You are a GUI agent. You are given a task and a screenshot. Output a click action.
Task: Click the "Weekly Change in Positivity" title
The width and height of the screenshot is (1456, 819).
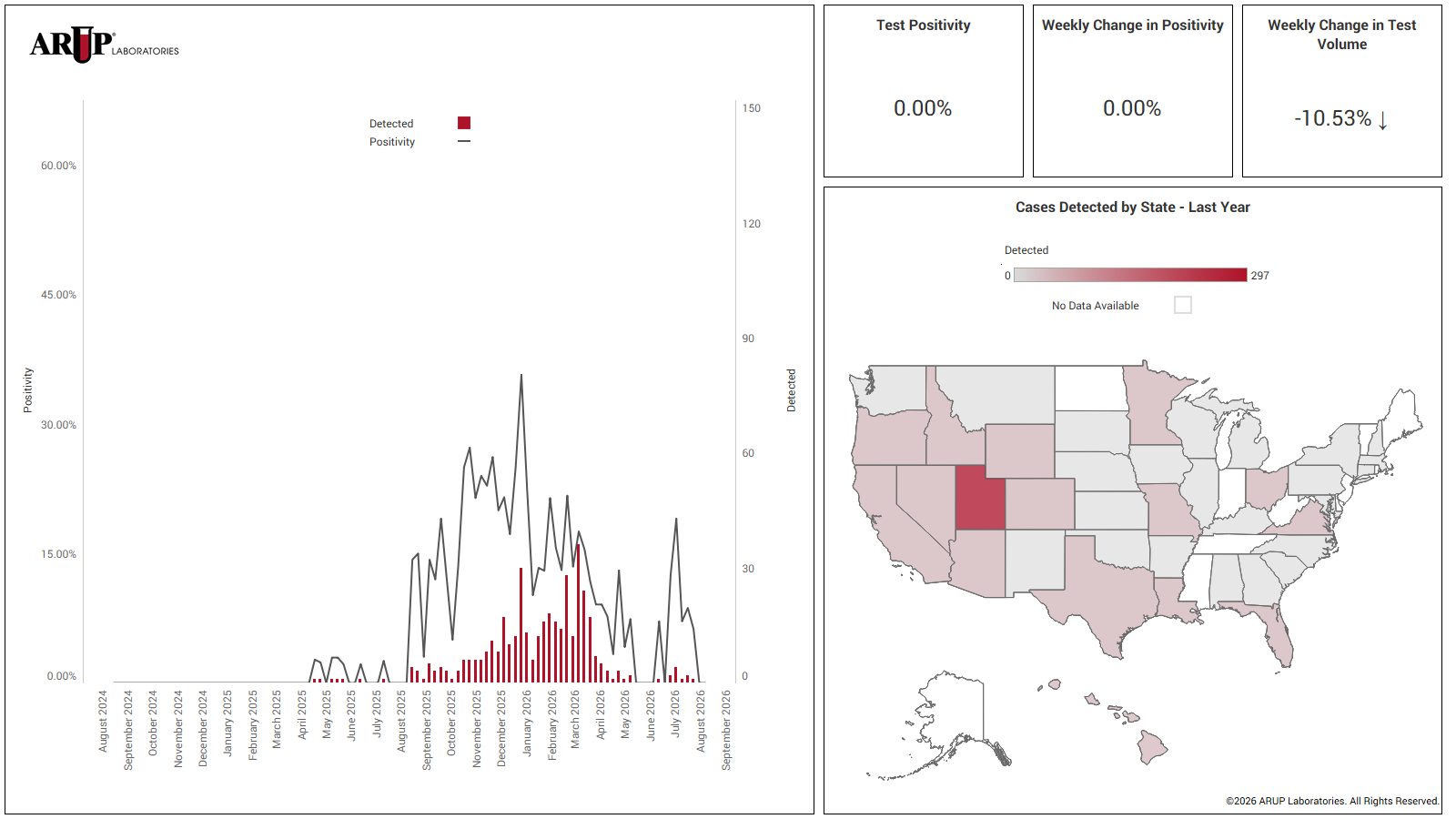(x=1133, y=25)
